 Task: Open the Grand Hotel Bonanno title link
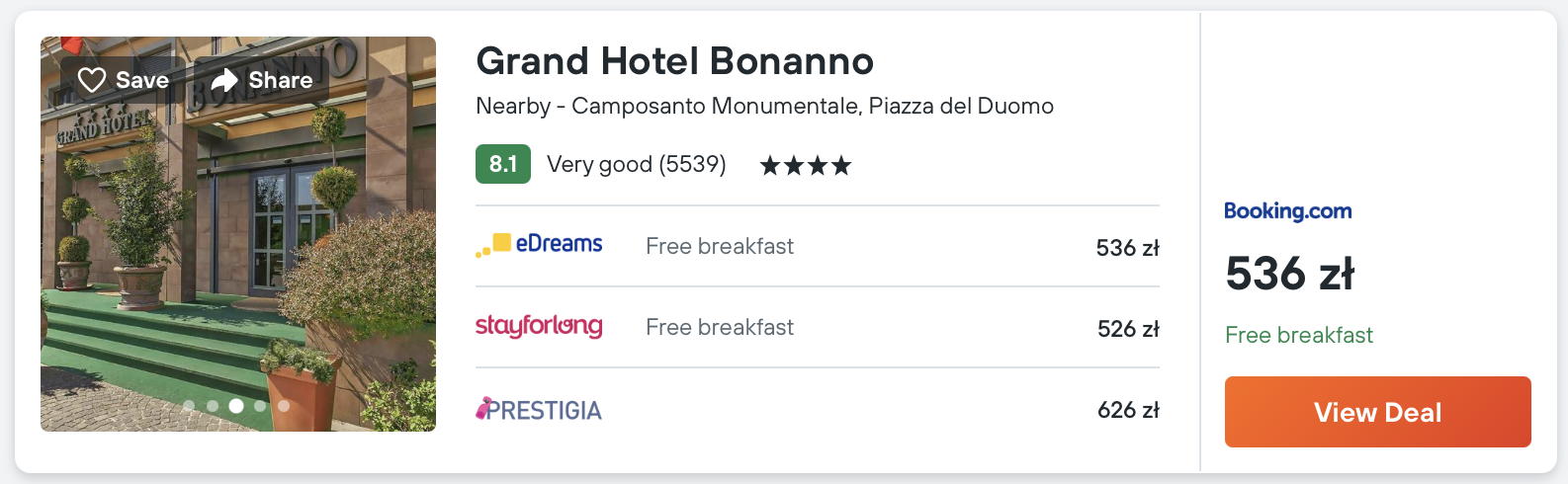pyautogui.click(x=674, y=61)
